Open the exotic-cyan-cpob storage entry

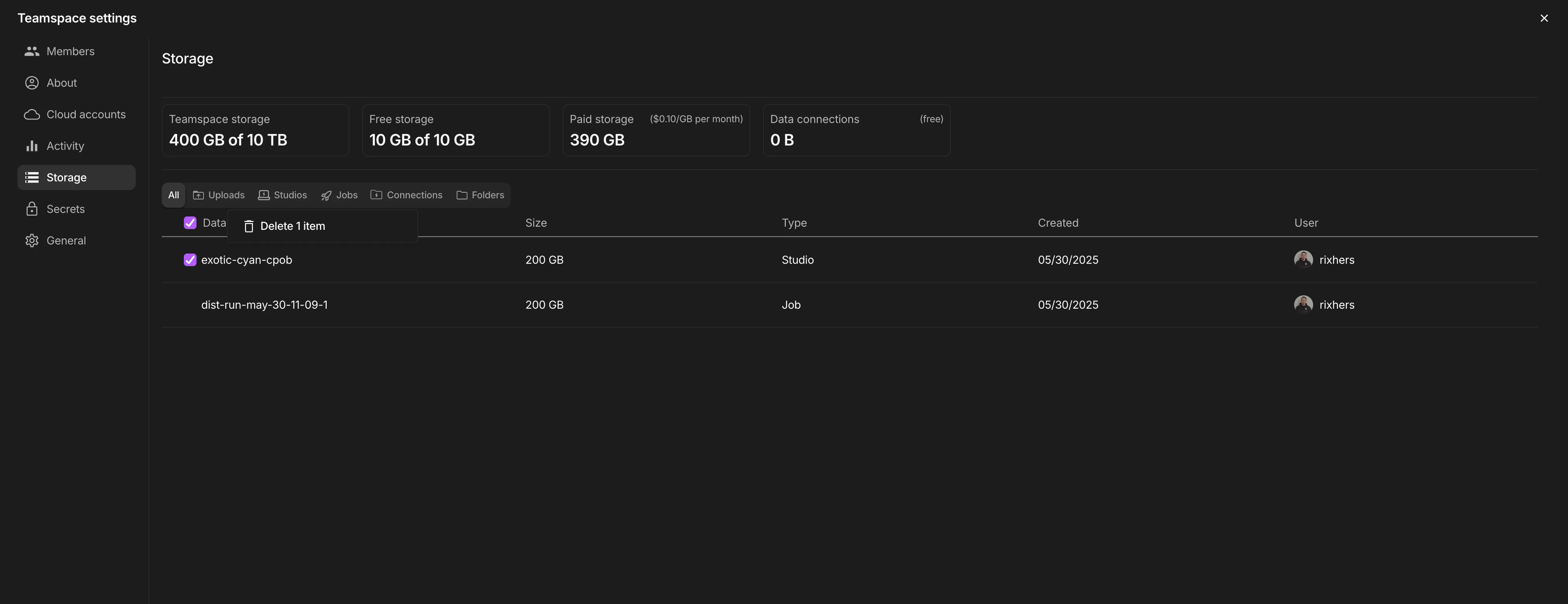point(247,260)
